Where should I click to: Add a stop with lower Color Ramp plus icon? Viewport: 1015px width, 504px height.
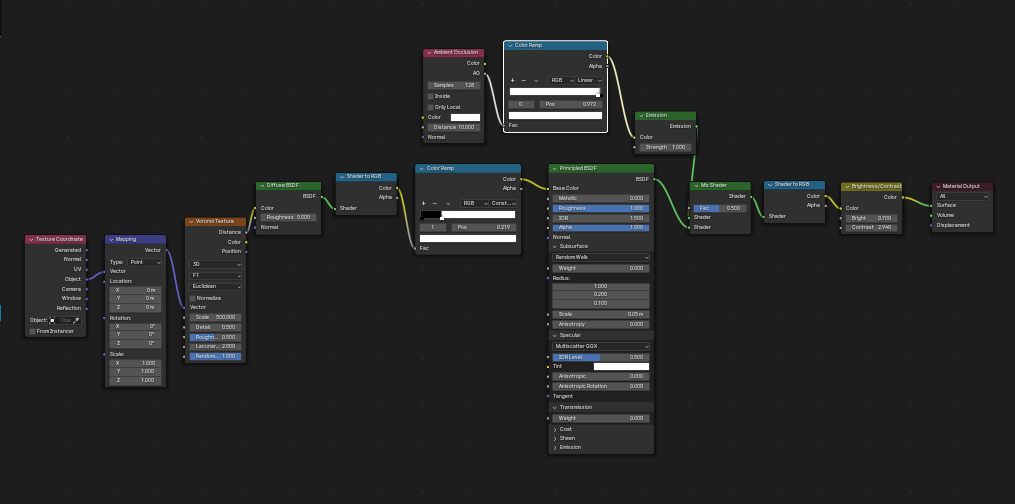click(x=424, y=203)
